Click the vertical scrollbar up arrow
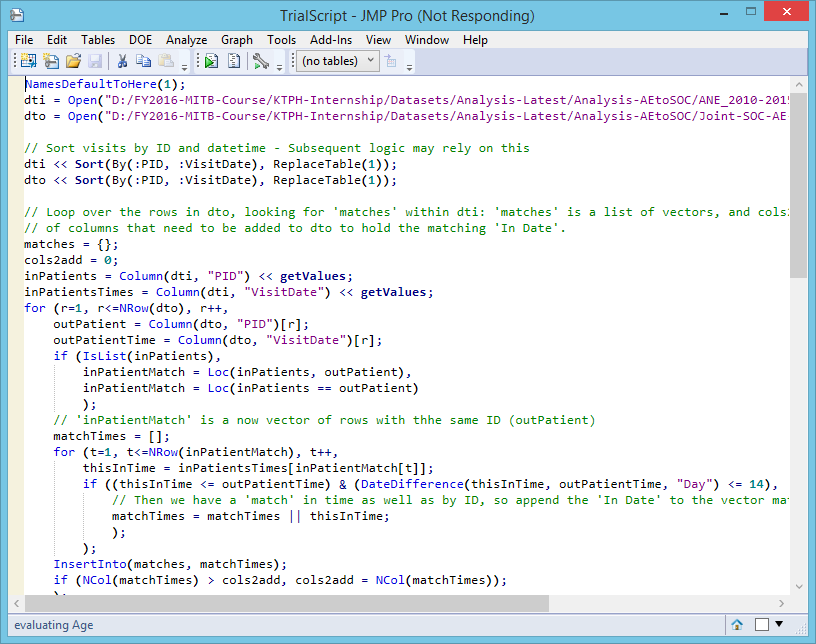816x644 pixels. tap(799, 84)
